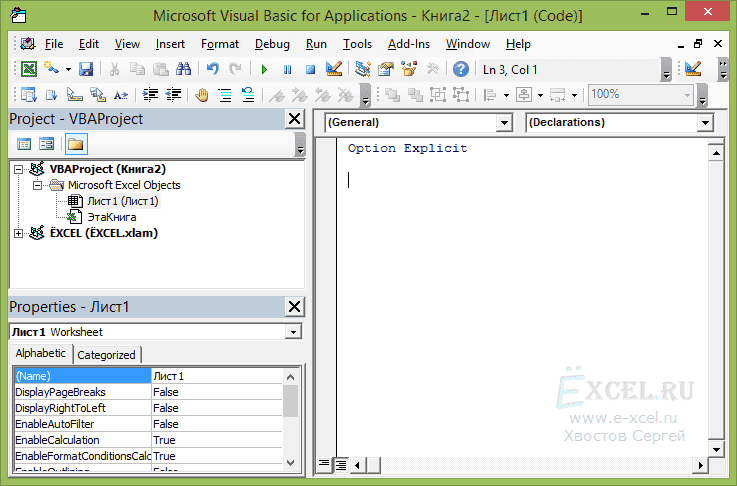Image resolution: width=737 pixels, height=486 pixels.
Task: Switch to the Categorized properties tab
Action: click(106, 354)
